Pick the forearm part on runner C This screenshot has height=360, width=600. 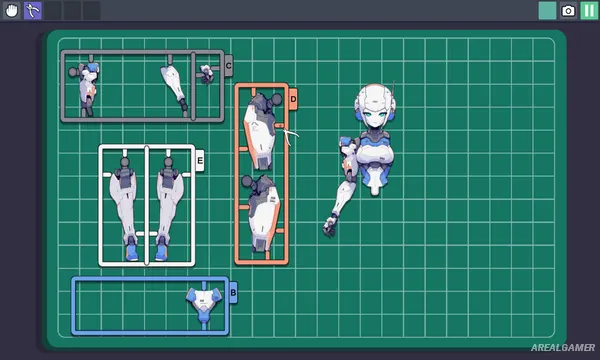(x=174, y=88)
